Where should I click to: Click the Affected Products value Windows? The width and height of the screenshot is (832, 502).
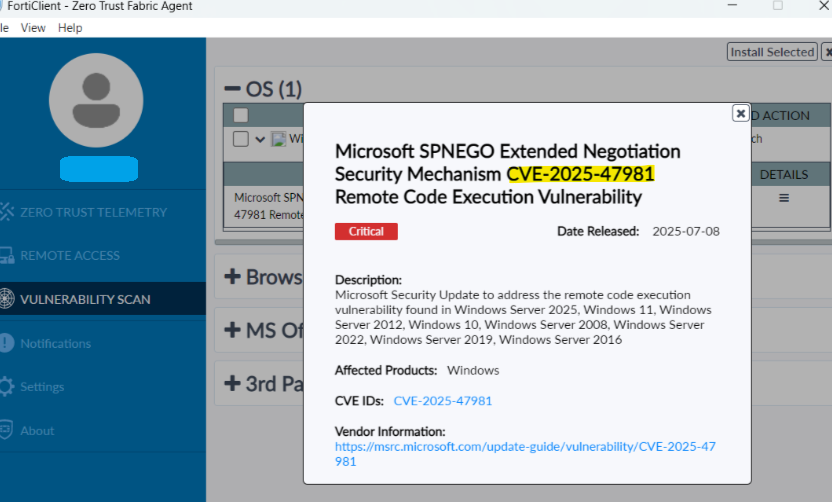[x=473, y=370]
